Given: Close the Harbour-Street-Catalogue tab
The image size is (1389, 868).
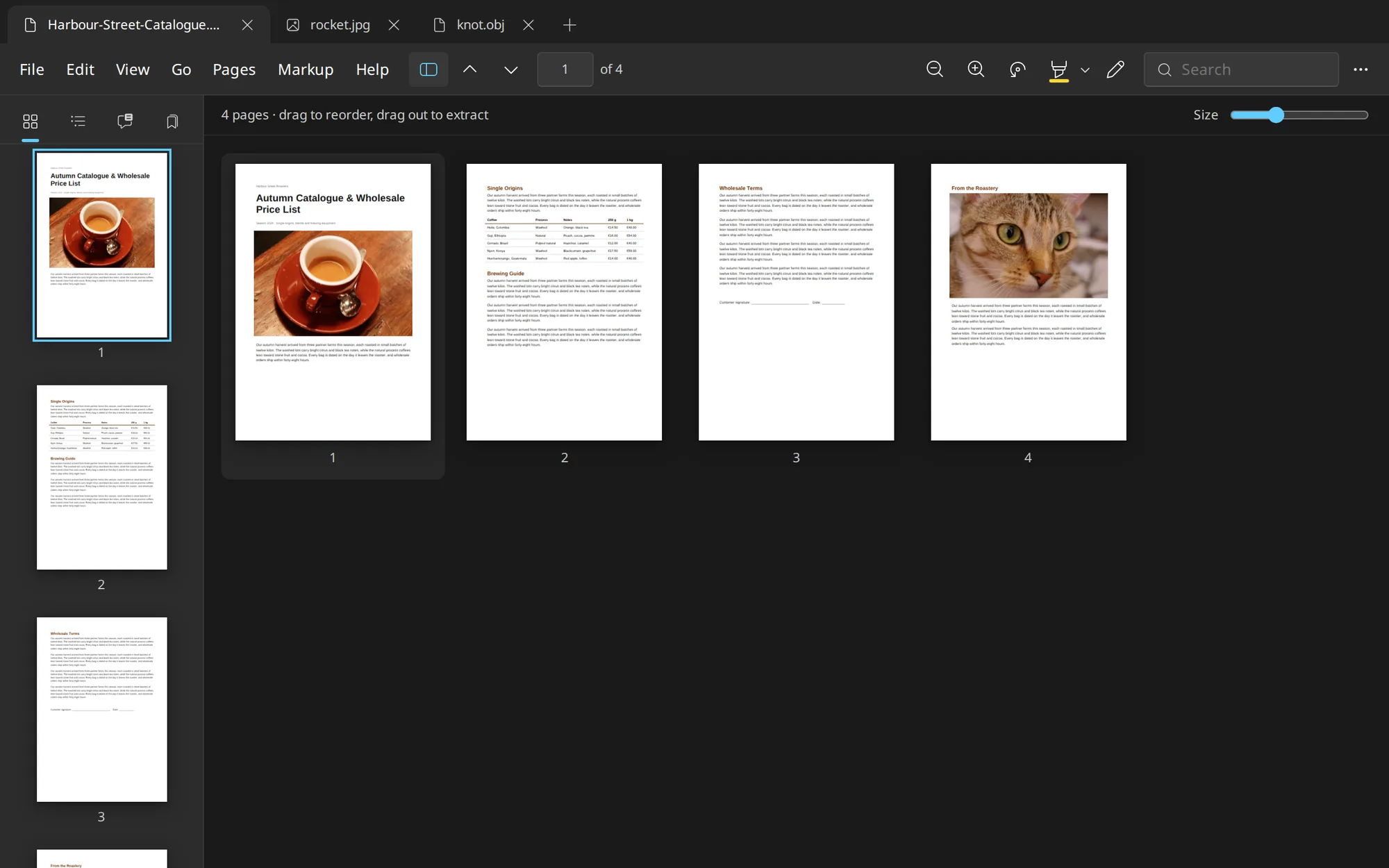Looking at the screenshot, I should (247, 25).
